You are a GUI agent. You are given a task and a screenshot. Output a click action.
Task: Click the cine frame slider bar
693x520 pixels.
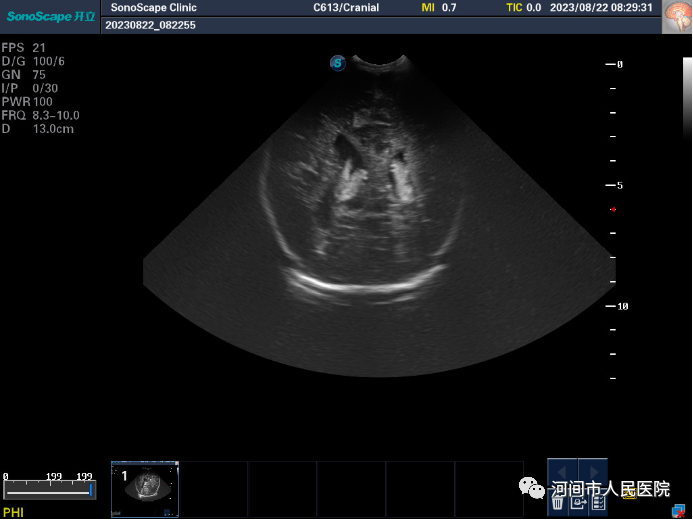pos(48,490)
